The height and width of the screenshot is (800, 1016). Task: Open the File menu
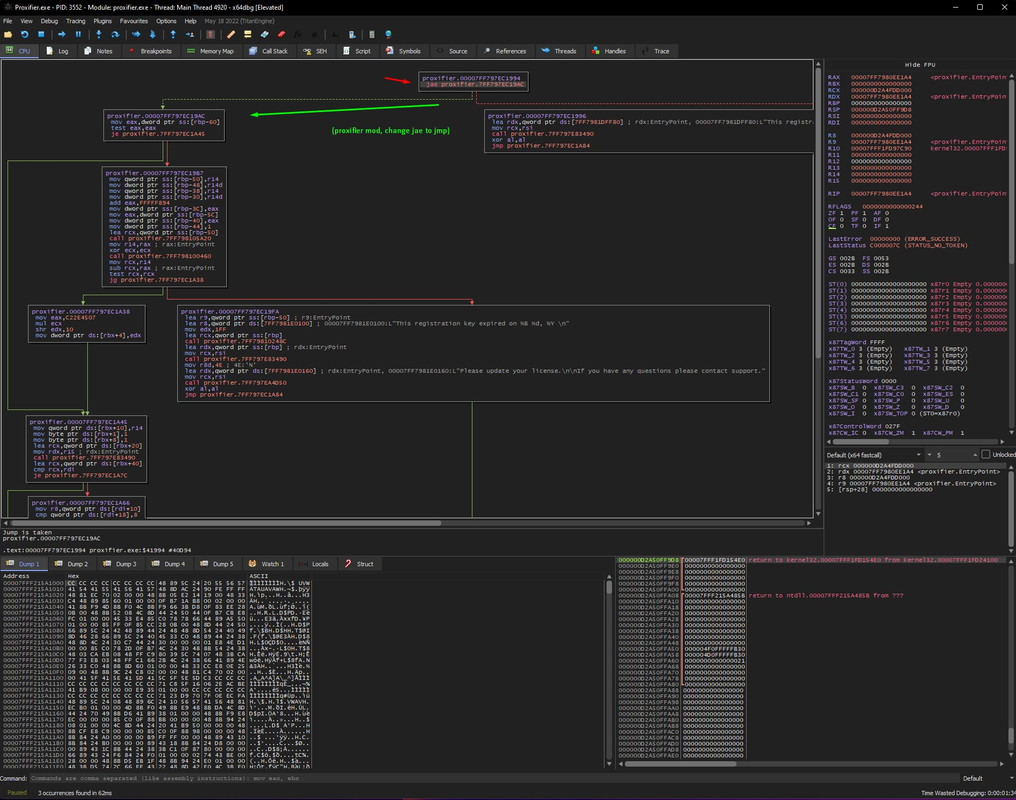pyautogui.click(x=8, y=21)
